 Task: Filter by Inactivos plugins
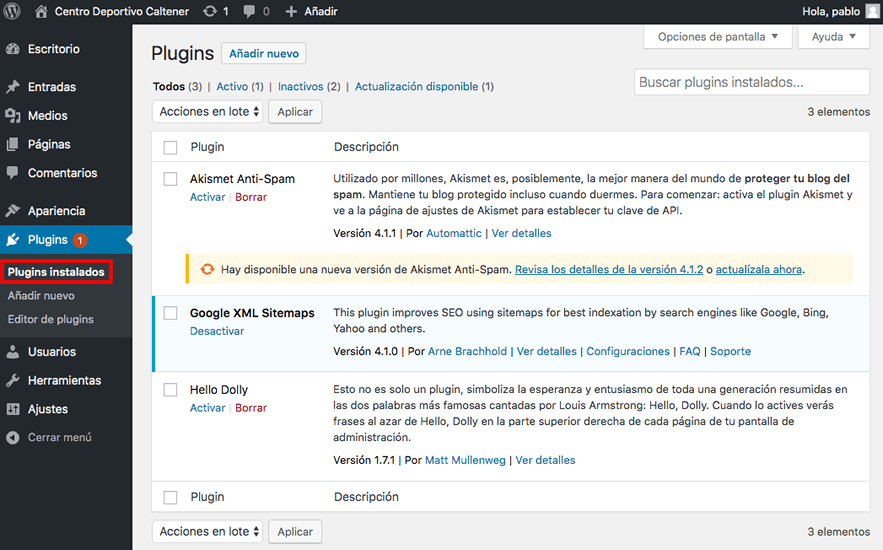301,86
